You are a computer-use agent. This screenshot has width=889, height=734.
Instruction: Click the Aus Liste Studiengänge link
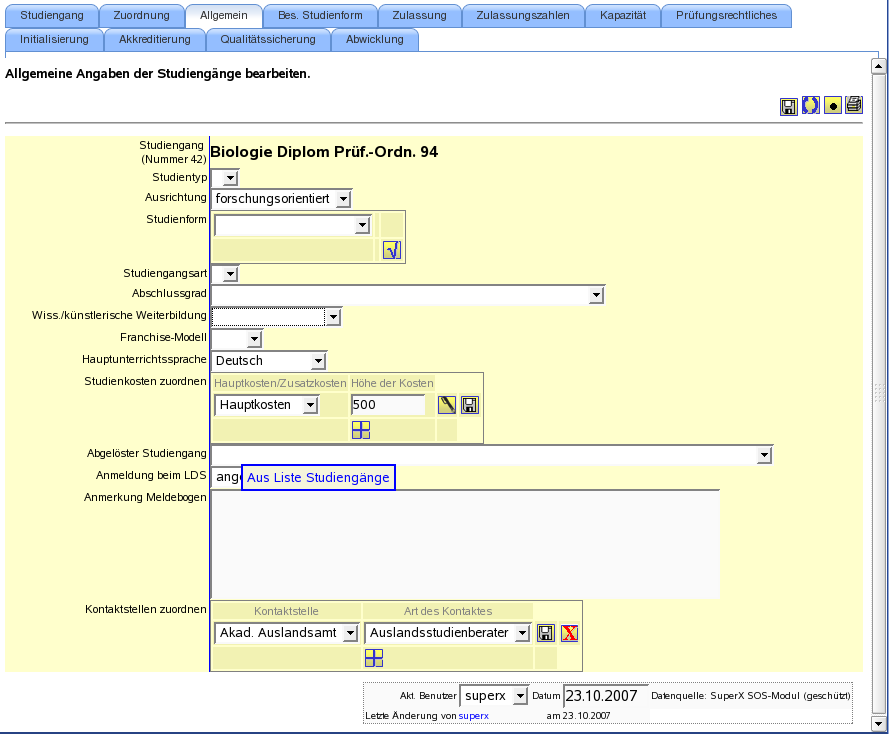pos(318,477)
